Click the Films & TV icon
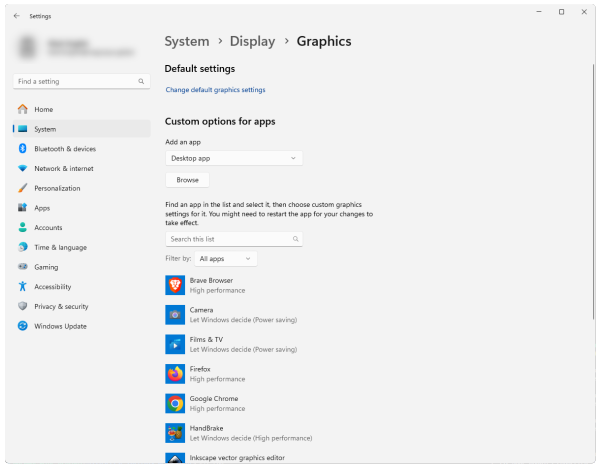The width and height of the screenshot is (600, 468). (175, 344)
